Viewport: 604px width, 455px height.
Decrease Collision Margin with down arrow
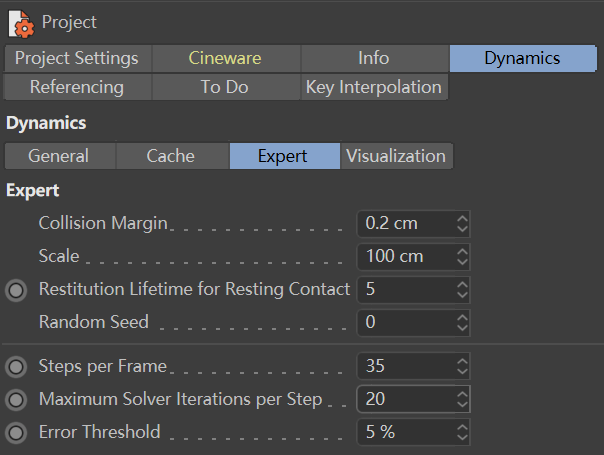pyautogui.click(x=462, y=229)
